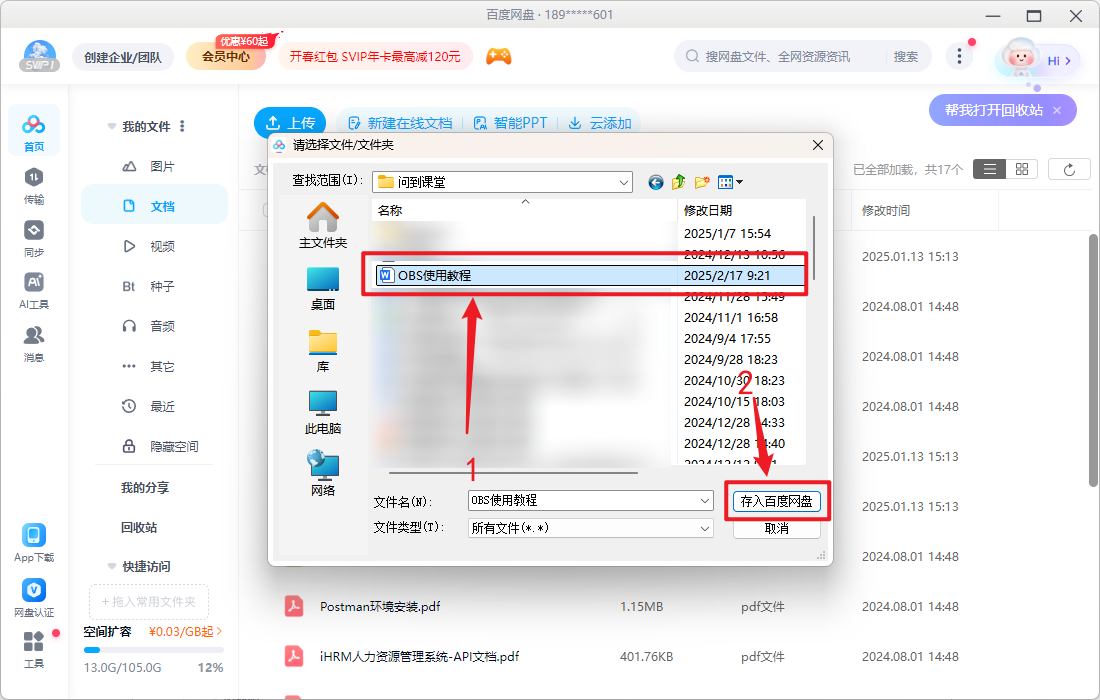
Task: Collapse the 我的文件 tree section
Action: click(x=112, y=126)
